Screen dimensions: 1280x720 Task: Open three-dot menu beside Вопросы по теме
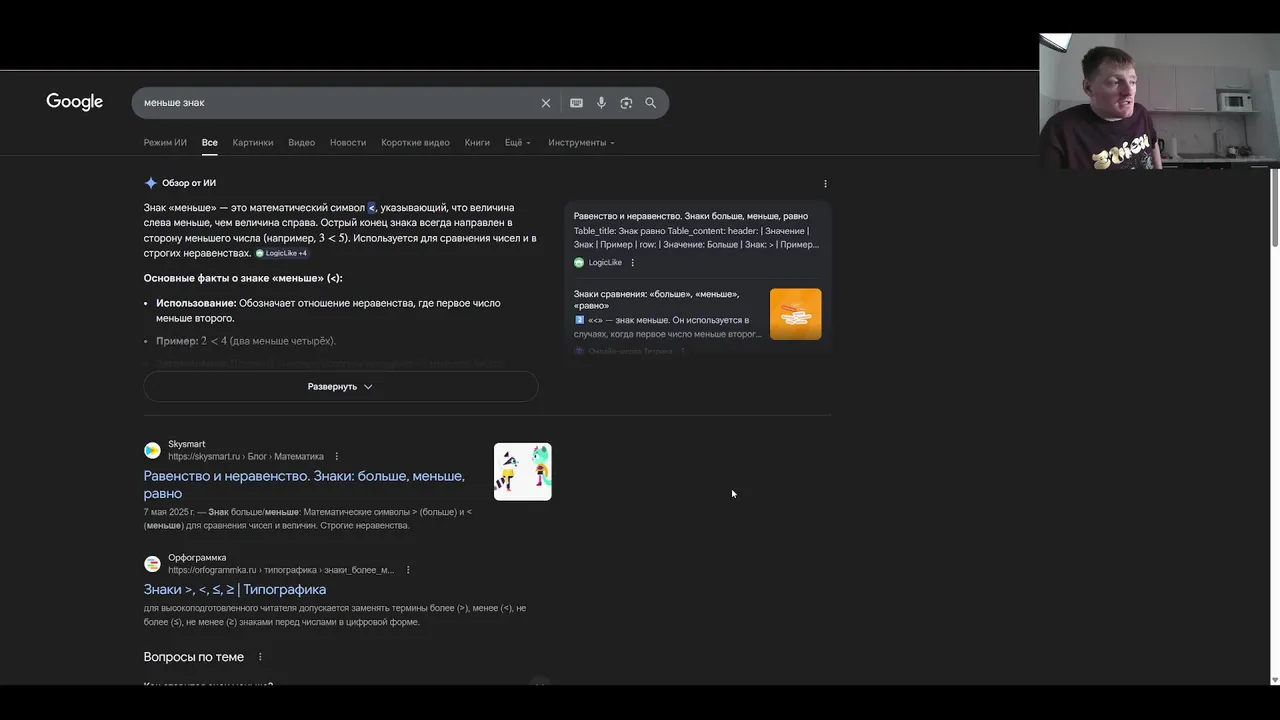(260, 657)
